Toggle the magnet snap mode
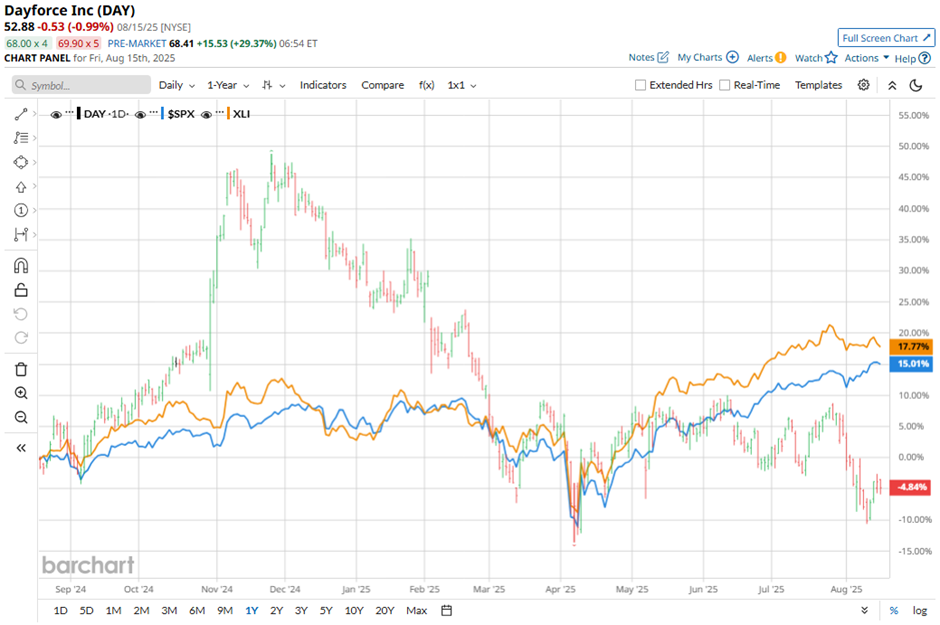 click(21, 265)
